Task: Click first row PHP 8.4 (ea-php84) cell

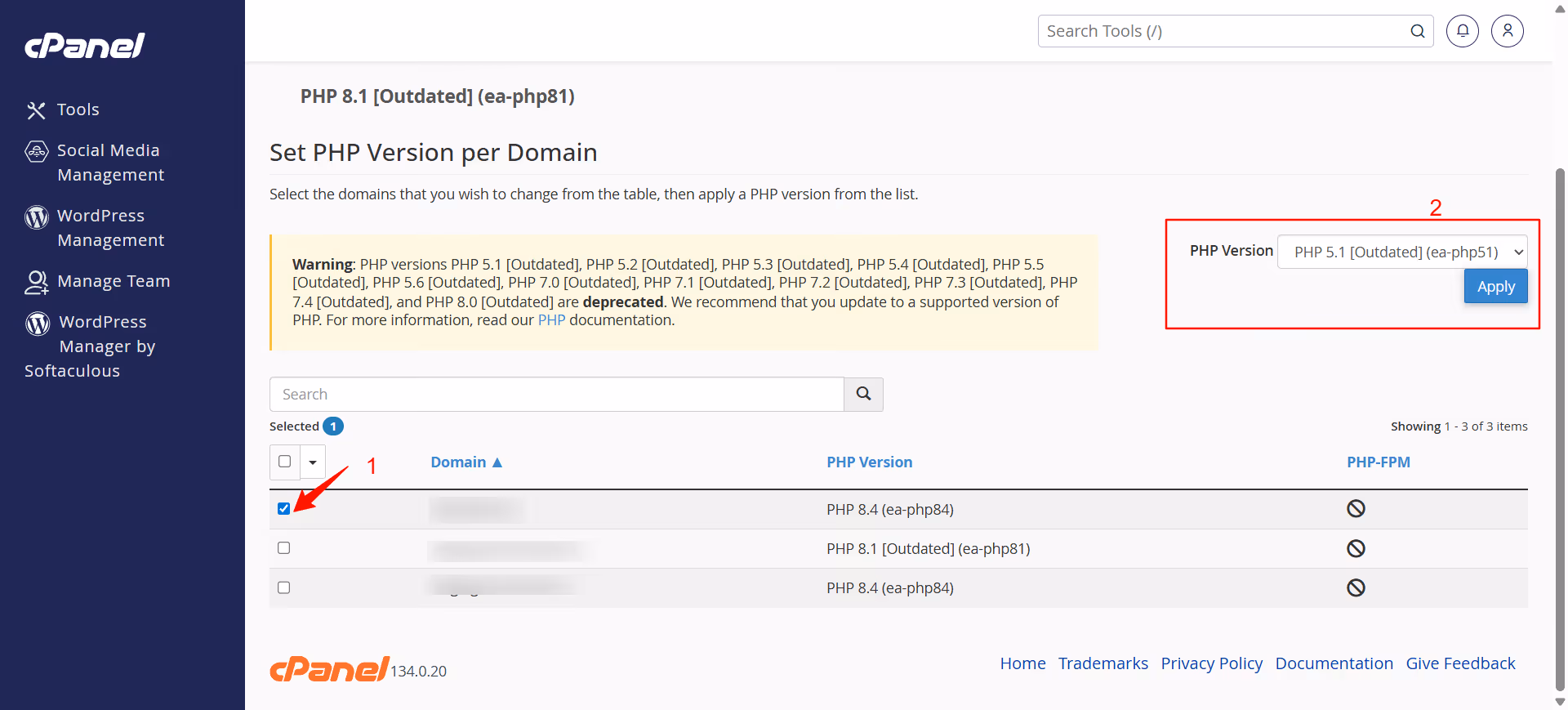Action: click(x=890, y=510)
